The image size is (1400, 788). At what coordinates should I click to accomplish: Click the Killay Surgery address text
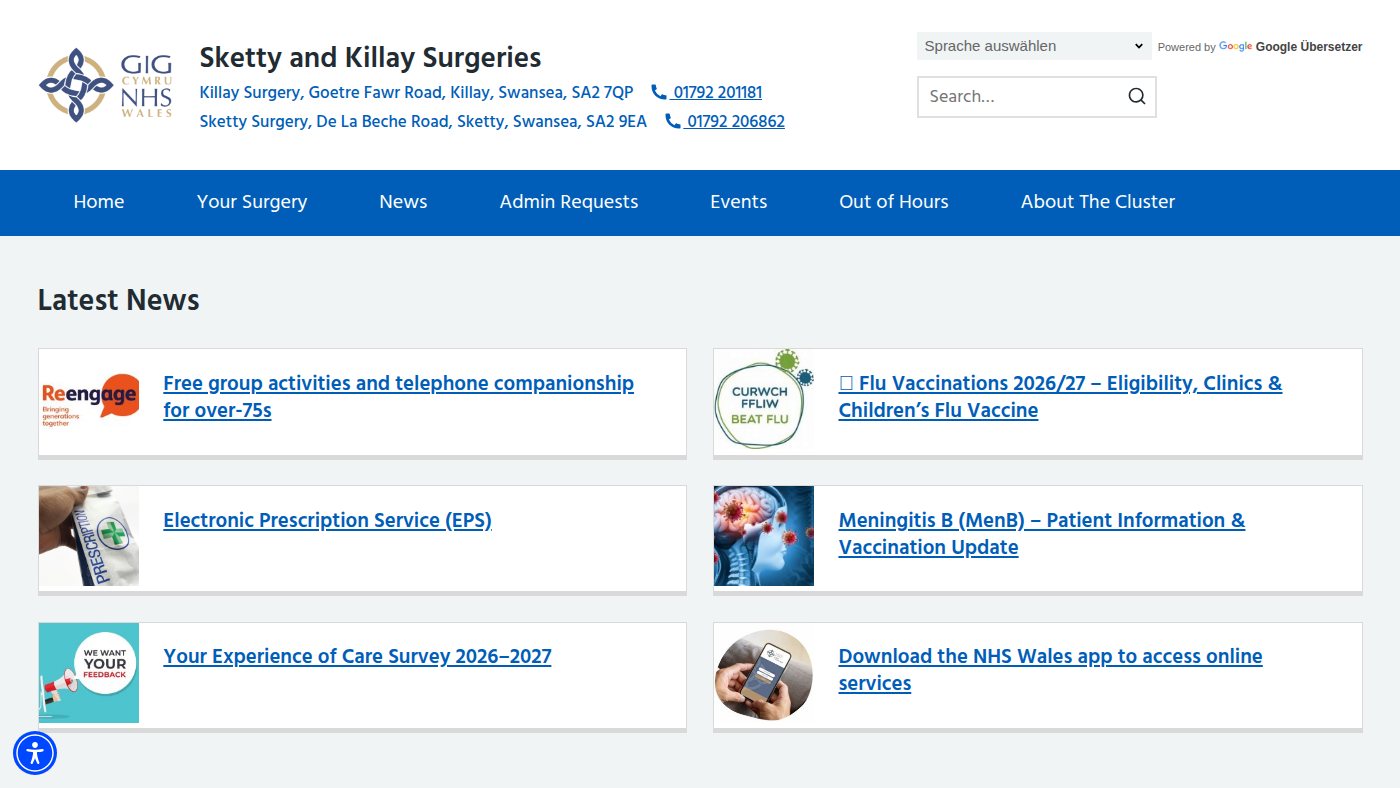point(416,92)
